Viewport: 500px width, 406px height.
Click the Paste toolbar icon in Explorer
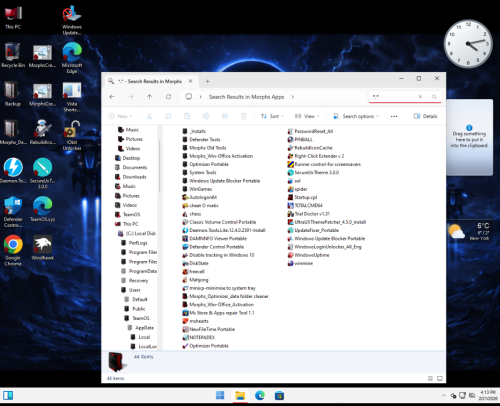pos(187,116)
